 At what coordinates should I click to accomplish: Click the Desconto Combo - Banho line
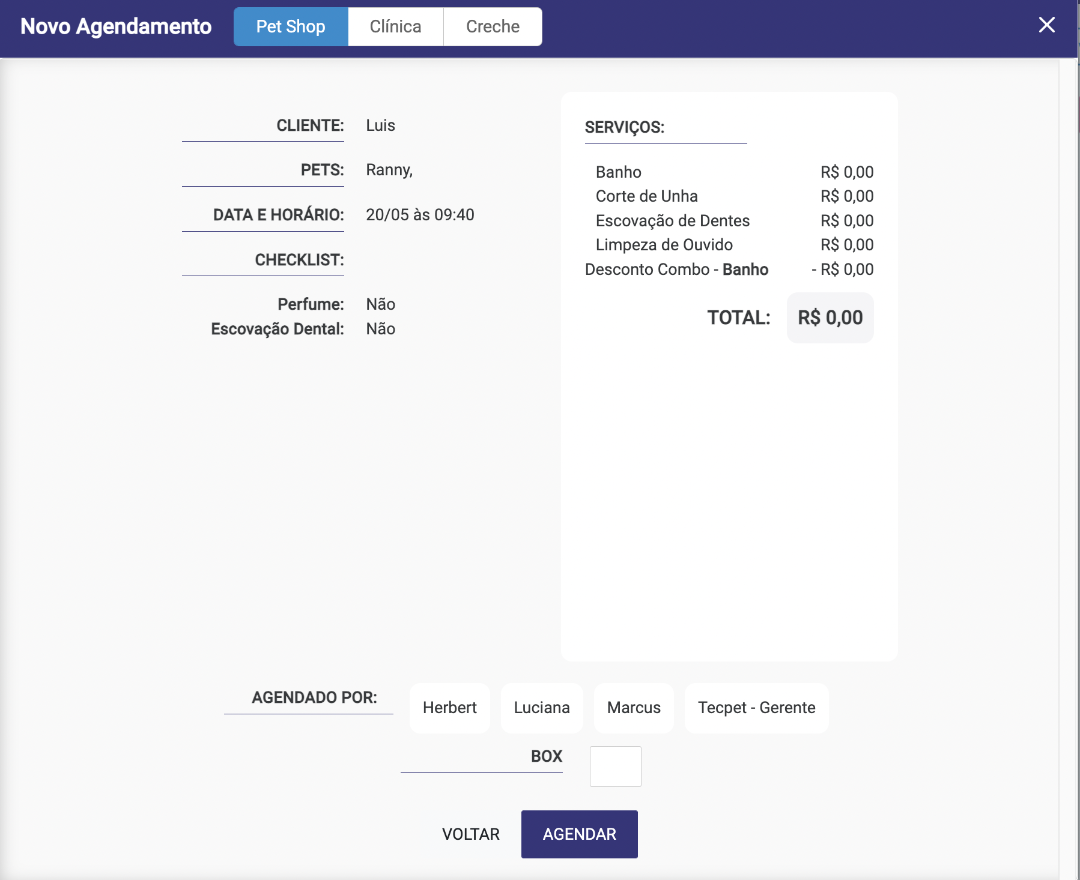677,270
